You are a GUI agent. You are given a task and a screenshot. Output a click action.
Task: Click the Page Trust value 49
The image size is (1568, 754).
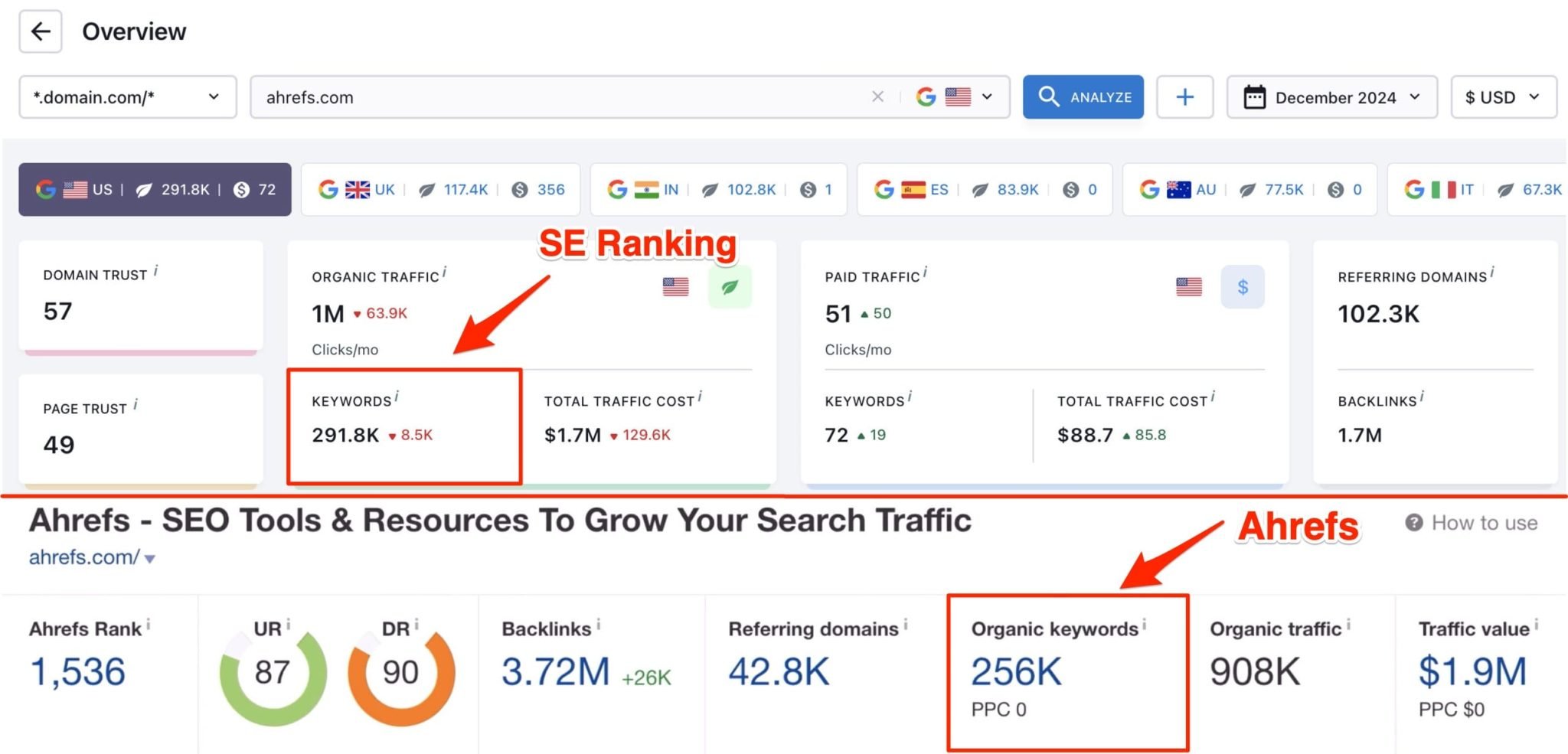59,445
